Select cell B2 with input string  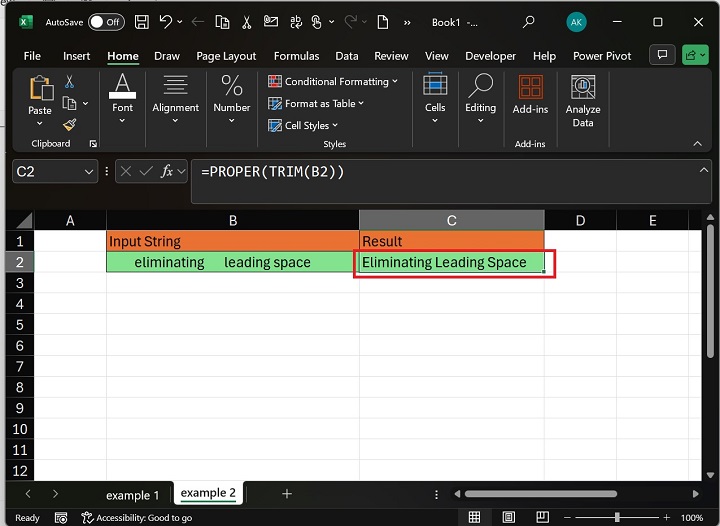(x=232, y=262)
